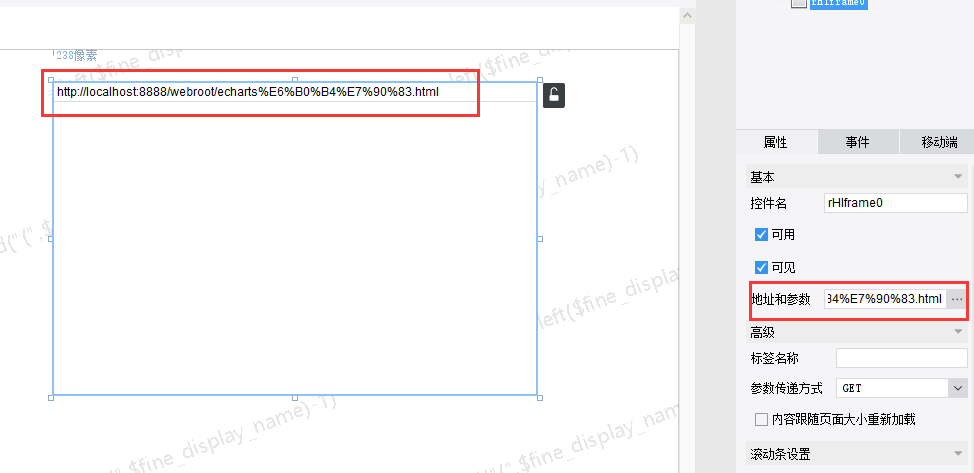Click the unlock padlock icon beside the iframe
Image resolution: width=974 pixels, height=473 pixels.
pos(553,95)
